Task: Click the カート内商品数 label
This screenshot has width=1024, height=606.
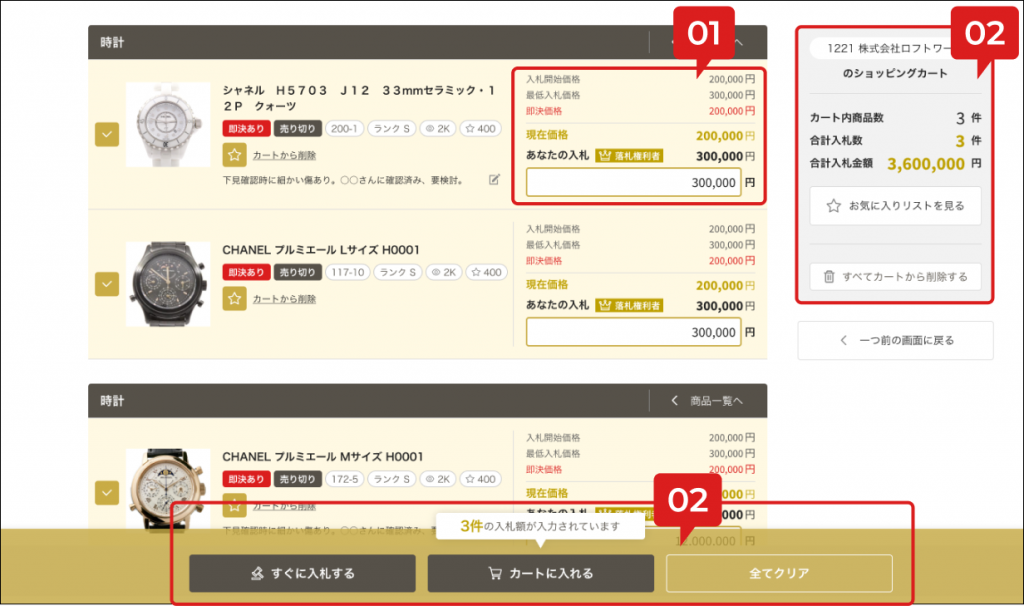Action: (846, 118)
